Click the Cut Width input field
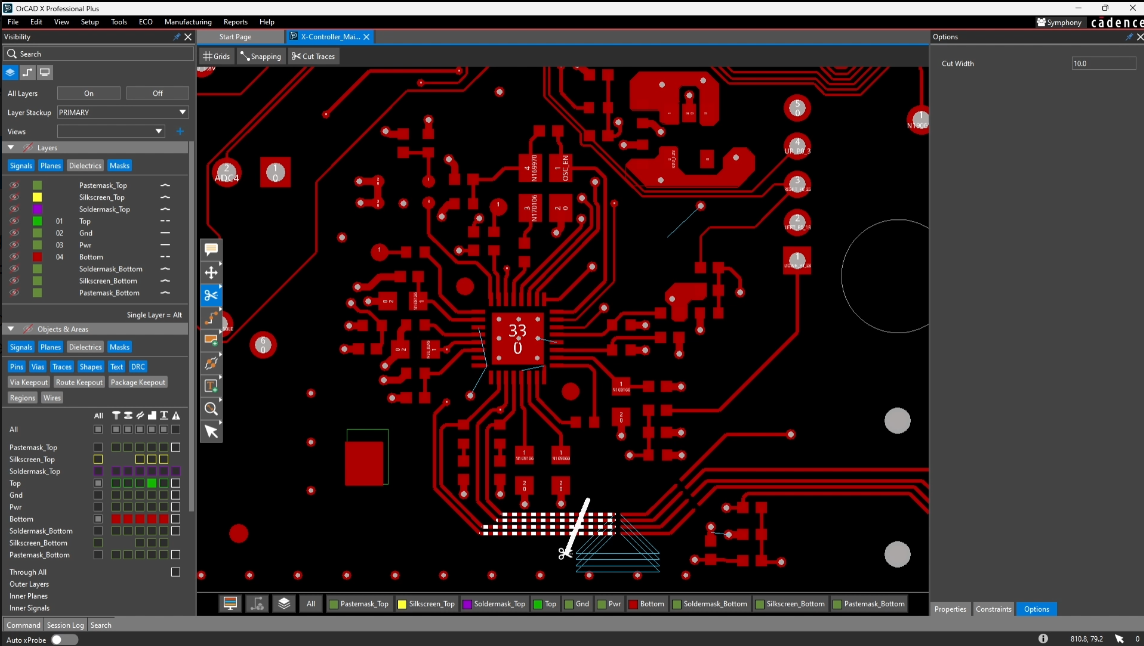The width and height of the screenshot is (1144, 646). tap(1104, 63)
